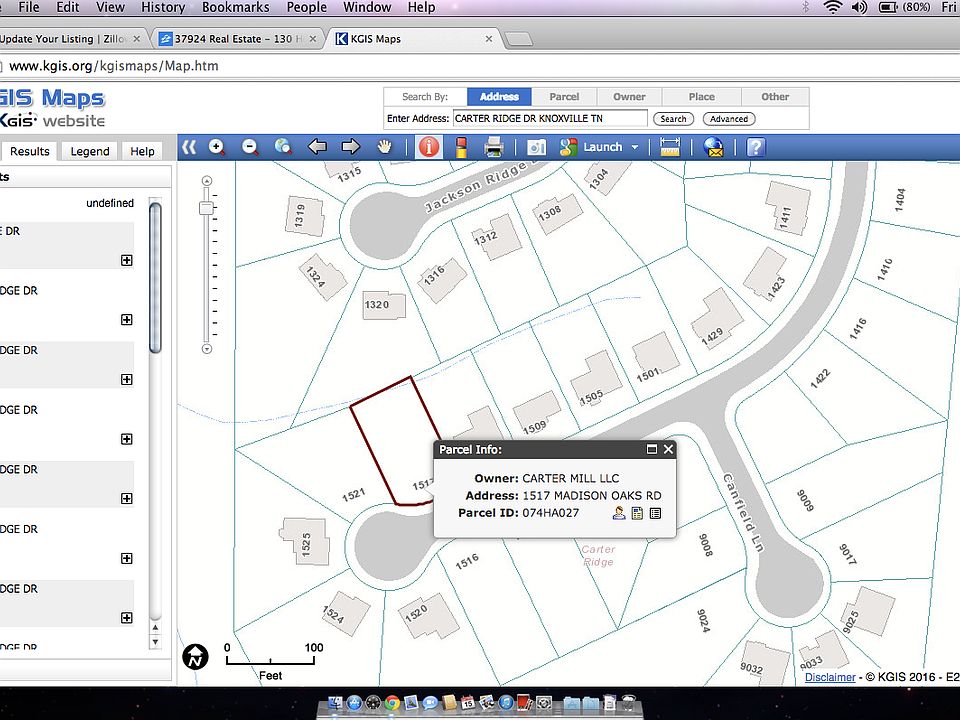Viewport: 960px width, 720px height.
Task: Open the Bookmarks menu in menu bar
Action: (x=235, y=7)
